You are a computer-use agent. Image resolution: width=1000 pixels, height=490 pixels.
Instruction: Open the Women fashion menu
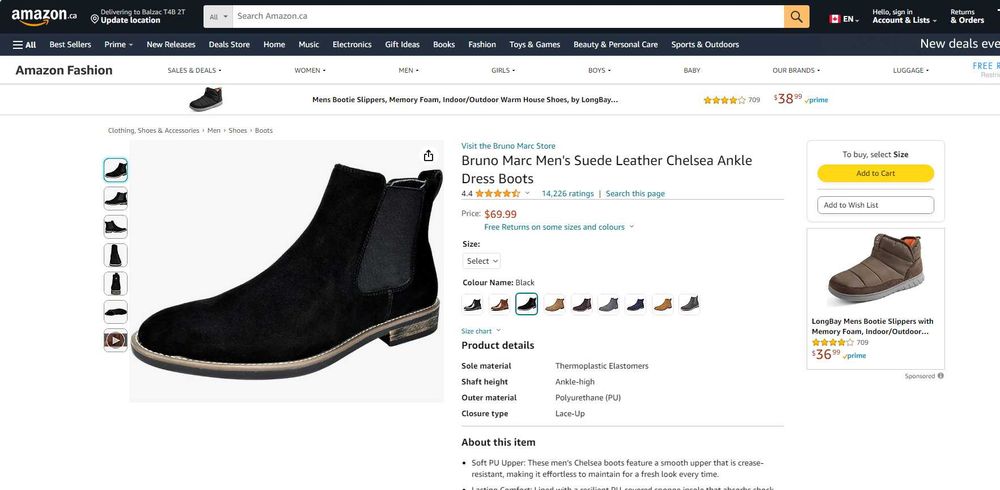(x=309, y=70)
